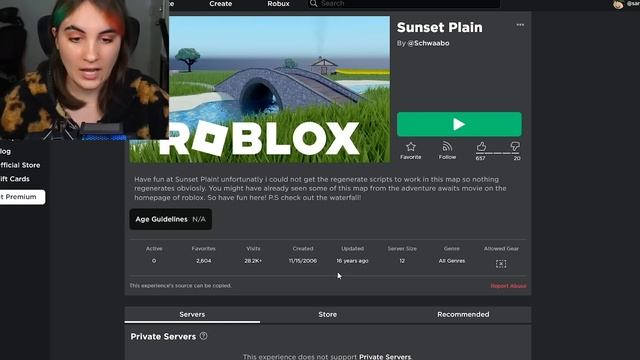The image size is (640, 360).
Task: Open the Create menu item
Action: pos(220,4)
